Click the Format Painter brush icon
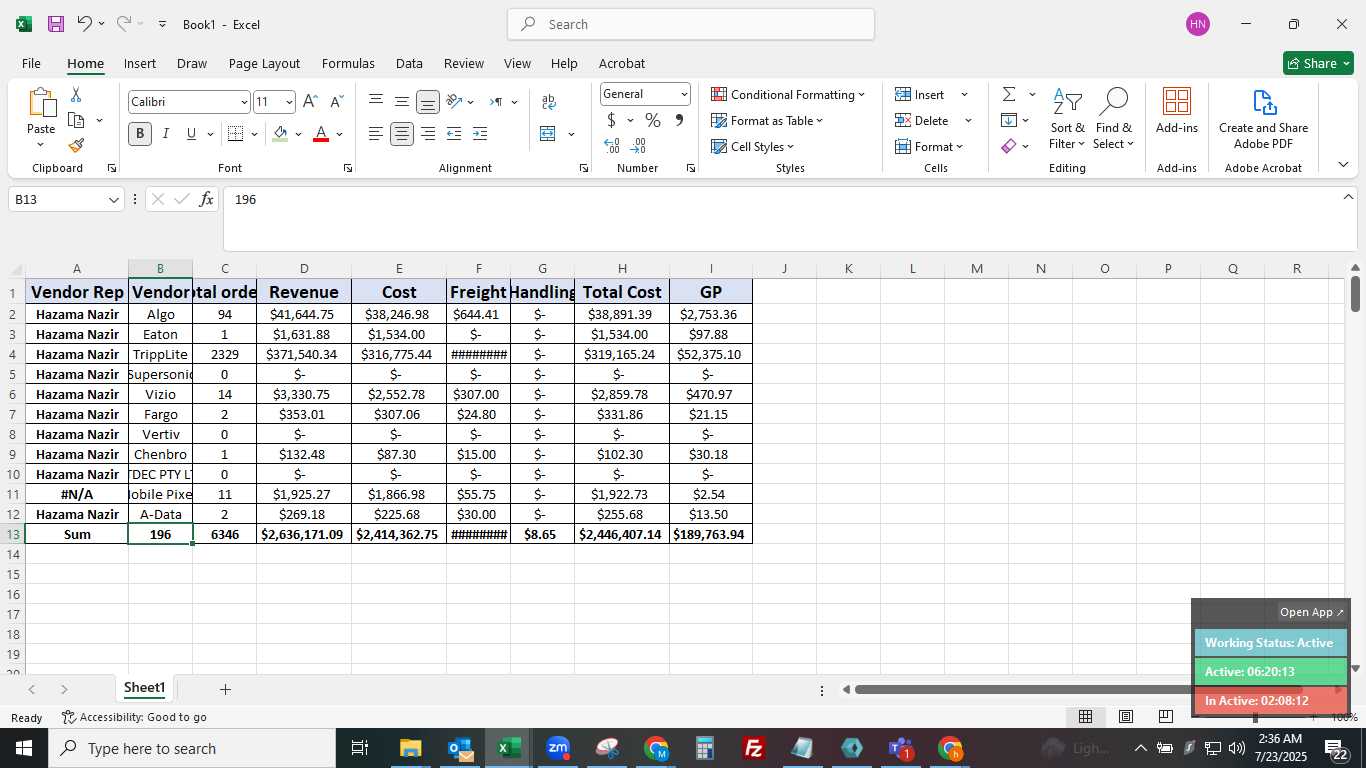Viewport: 1366px width, 768px height. tap(76, 145)
